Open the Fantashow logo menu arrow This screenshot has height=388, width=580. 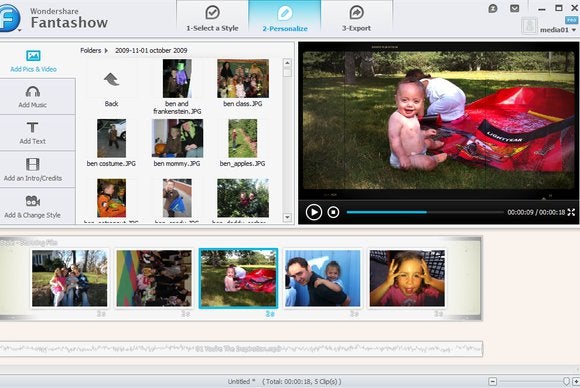click(x=19, y=30)
